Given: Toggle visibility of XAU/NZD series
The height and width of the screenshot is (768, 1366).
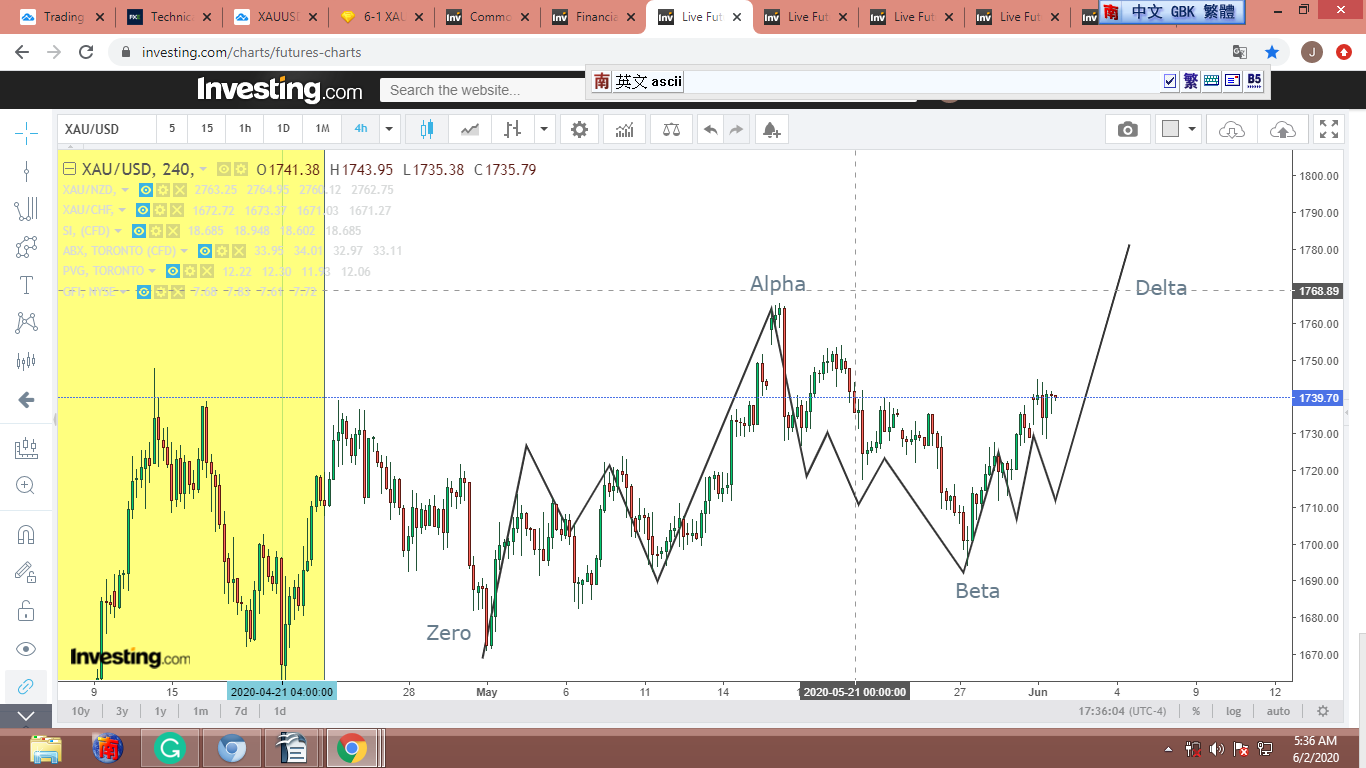Looking at the screenshot, I should click(145, 190).
